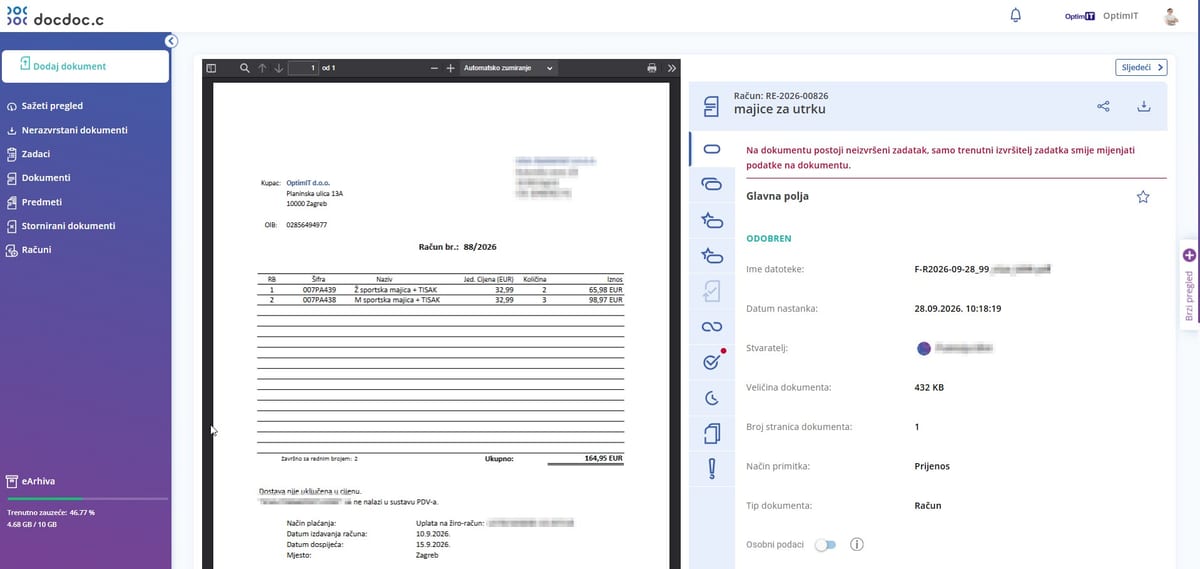
Task: Zoom out with the PDF minus button
Action: (434, 68)
